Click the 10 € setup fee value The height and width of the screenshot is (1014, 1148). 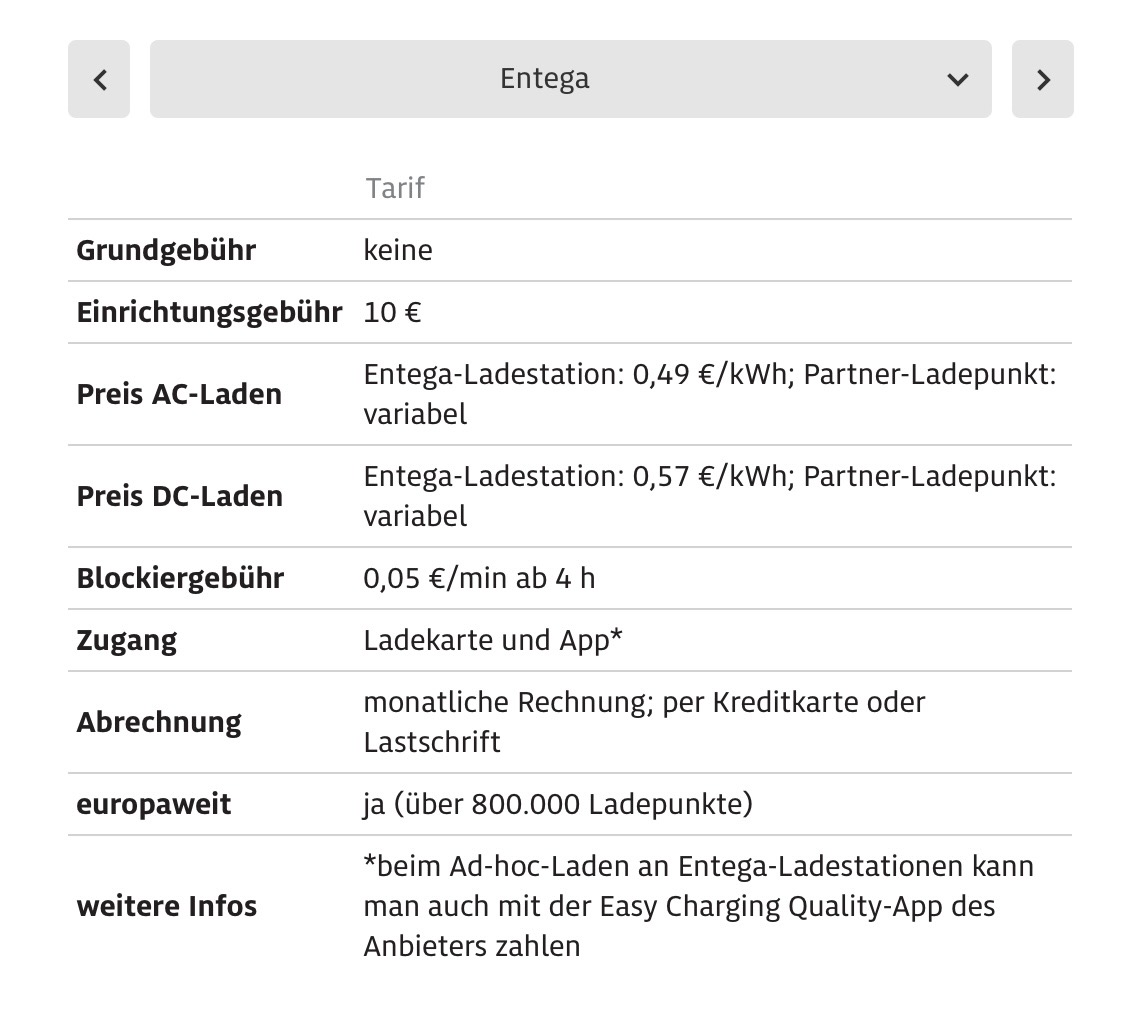coord(392,312)
